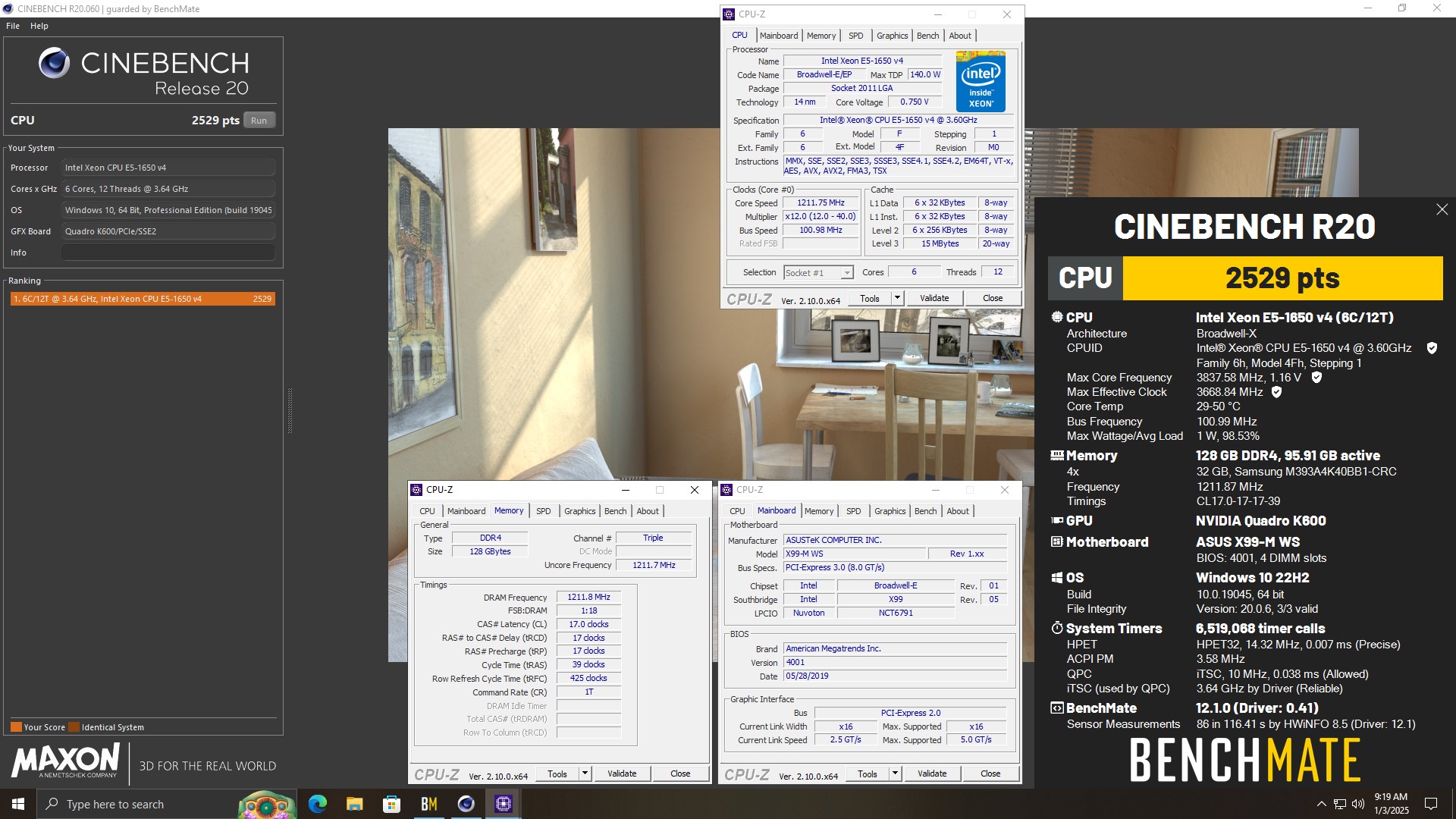Viewport: 1456px width, 819px height.
Task: Switch to Memory tab in top CPU-Z window
Action: coord(821,36)
